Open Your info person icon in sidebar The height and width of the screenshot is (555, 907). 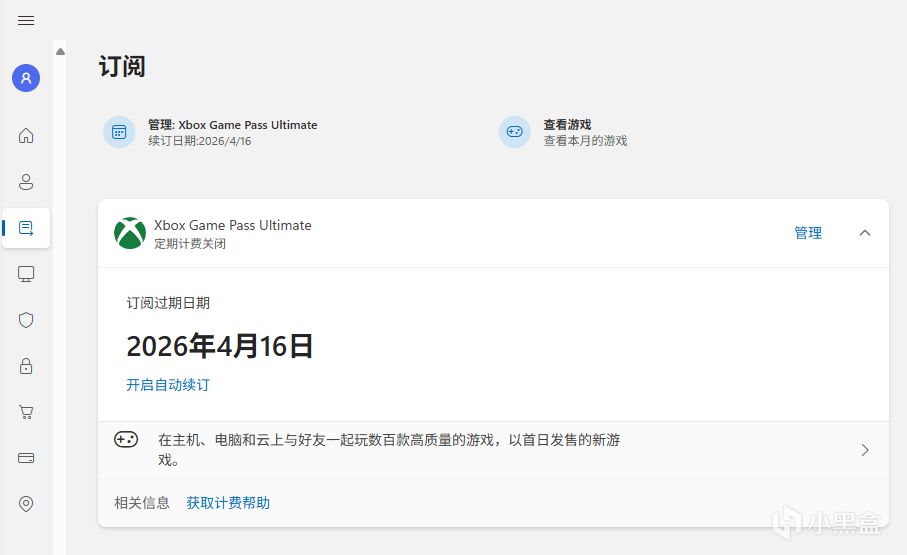26,182
